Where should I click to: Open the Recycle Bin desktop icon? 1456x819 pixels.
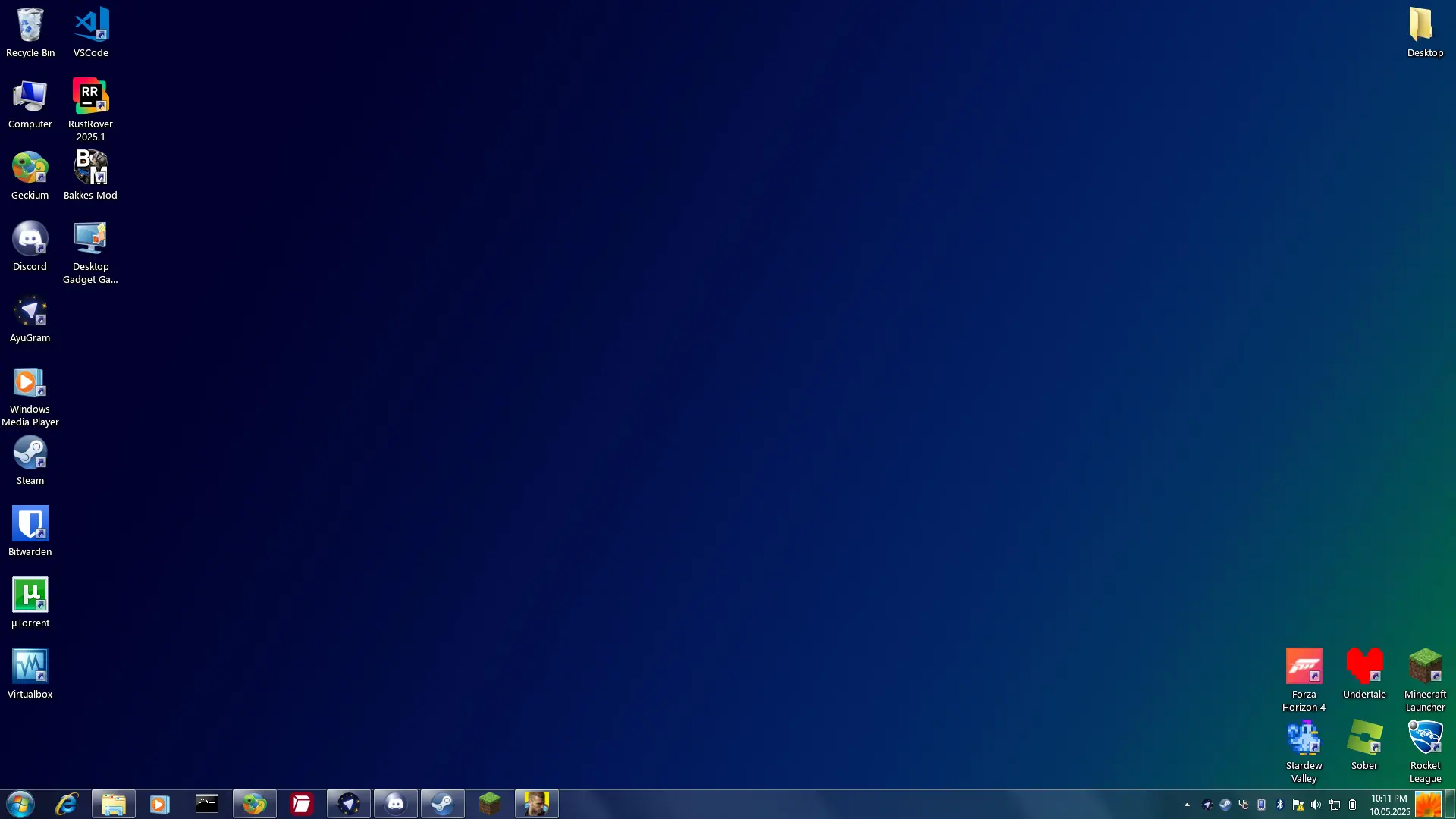pos(30,33)
